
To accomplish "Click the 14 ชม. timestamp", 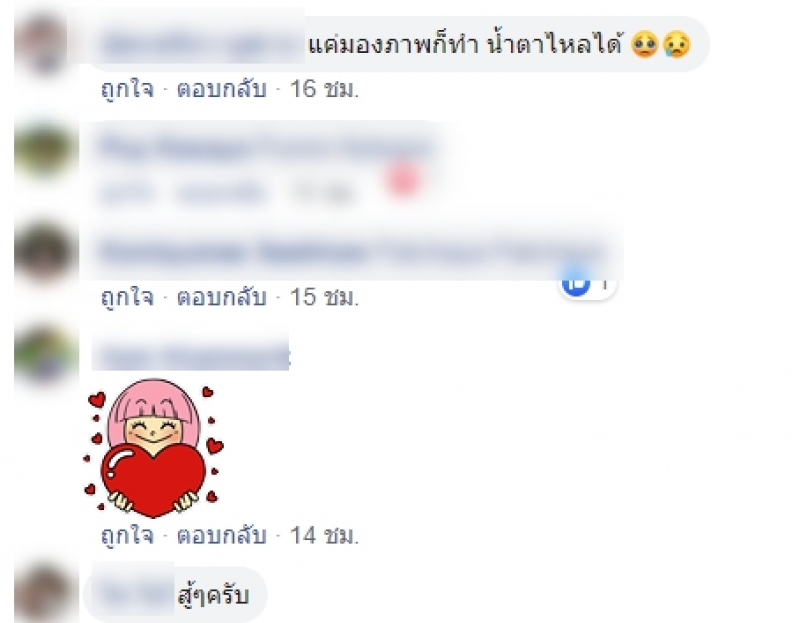I will pos(324,535).
